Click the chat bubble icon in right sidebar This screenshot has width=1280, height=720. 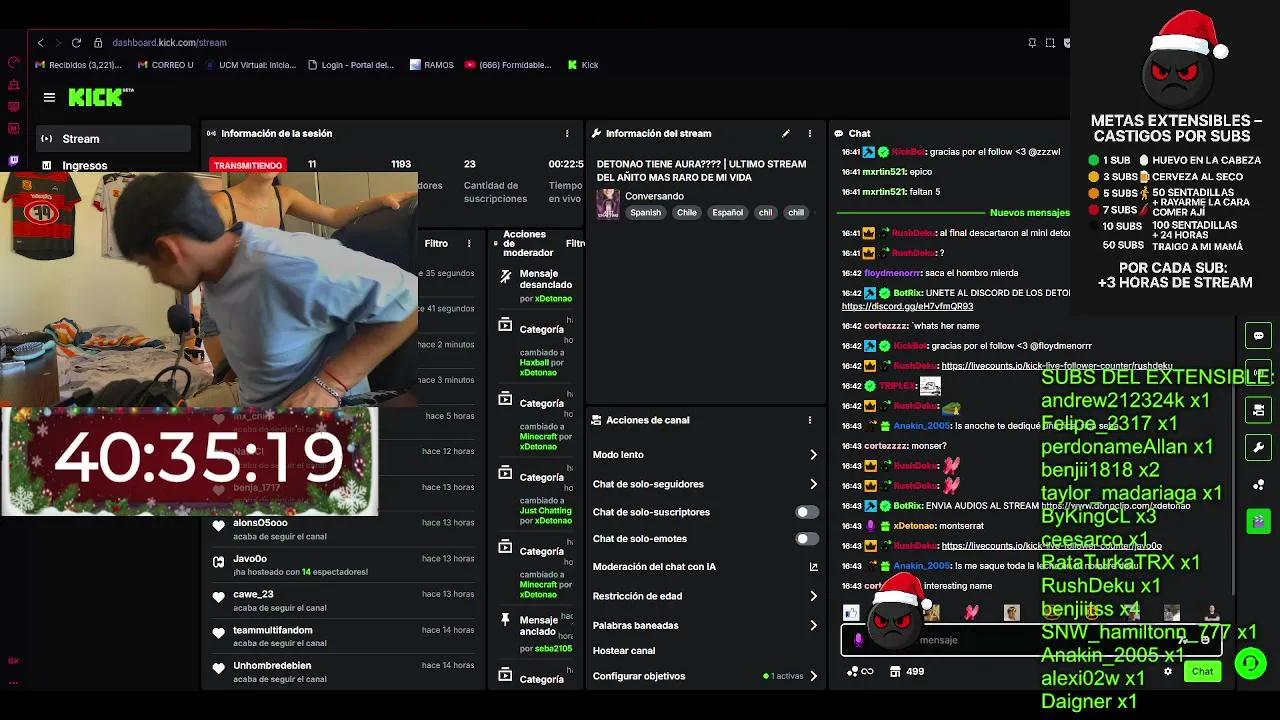[x=1258, y=336]
